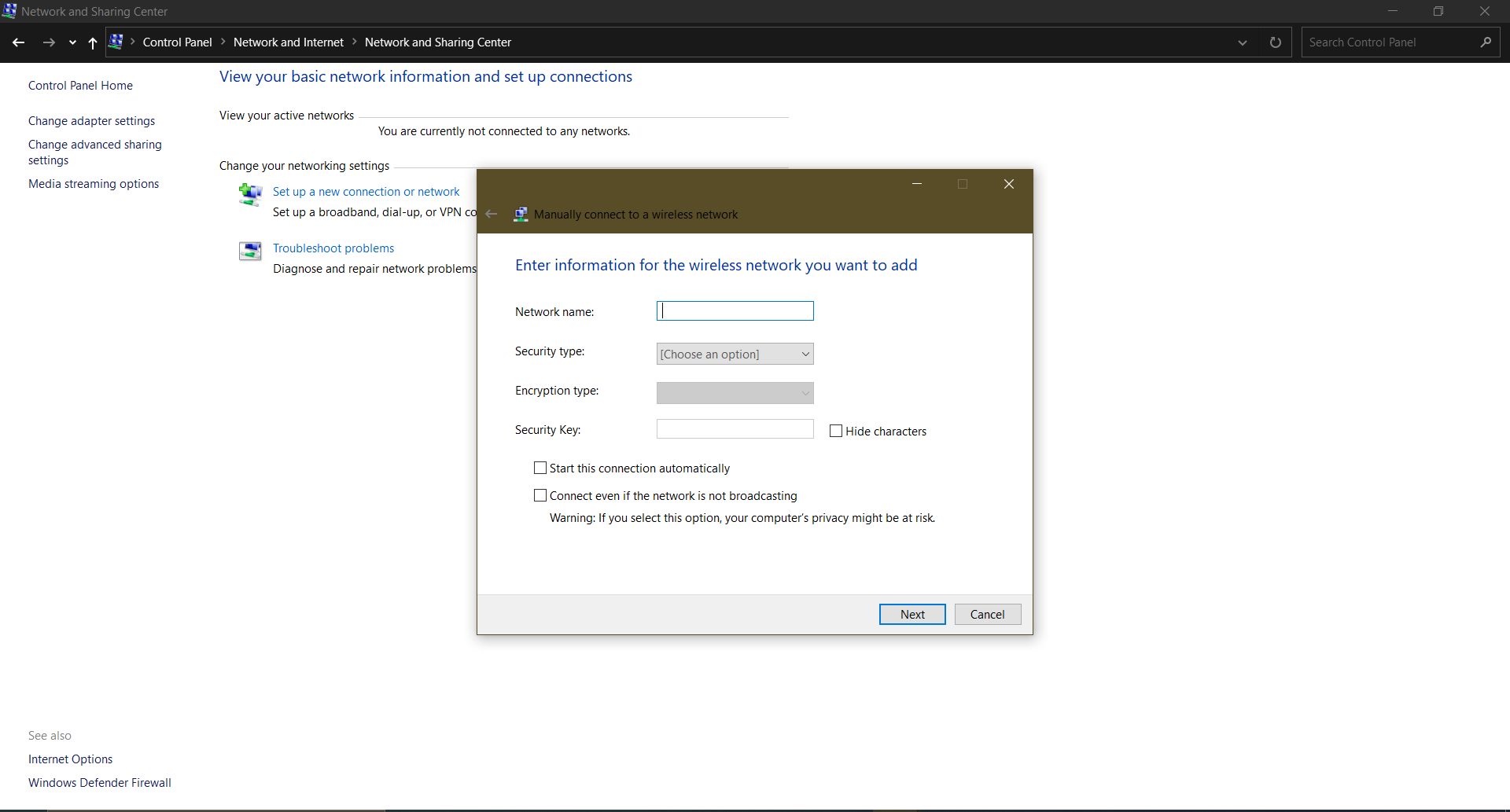Screen dimensions: 1510x812
Task: Click the new connection setup icon
Action: click(250, 194)
